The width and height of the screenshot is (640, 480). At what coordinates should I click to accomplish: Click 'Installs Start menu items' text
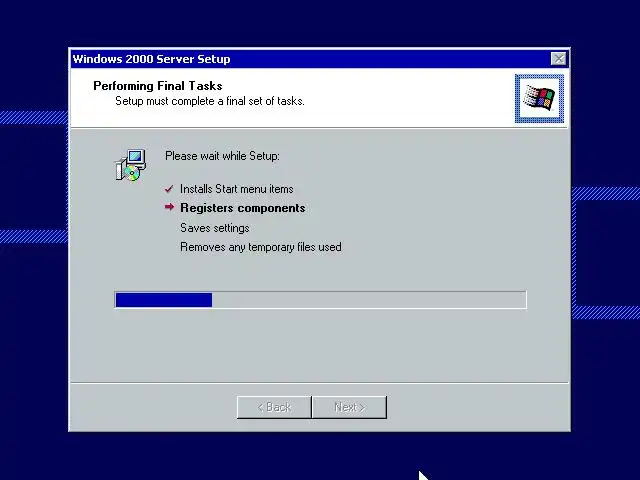point(237,189)
